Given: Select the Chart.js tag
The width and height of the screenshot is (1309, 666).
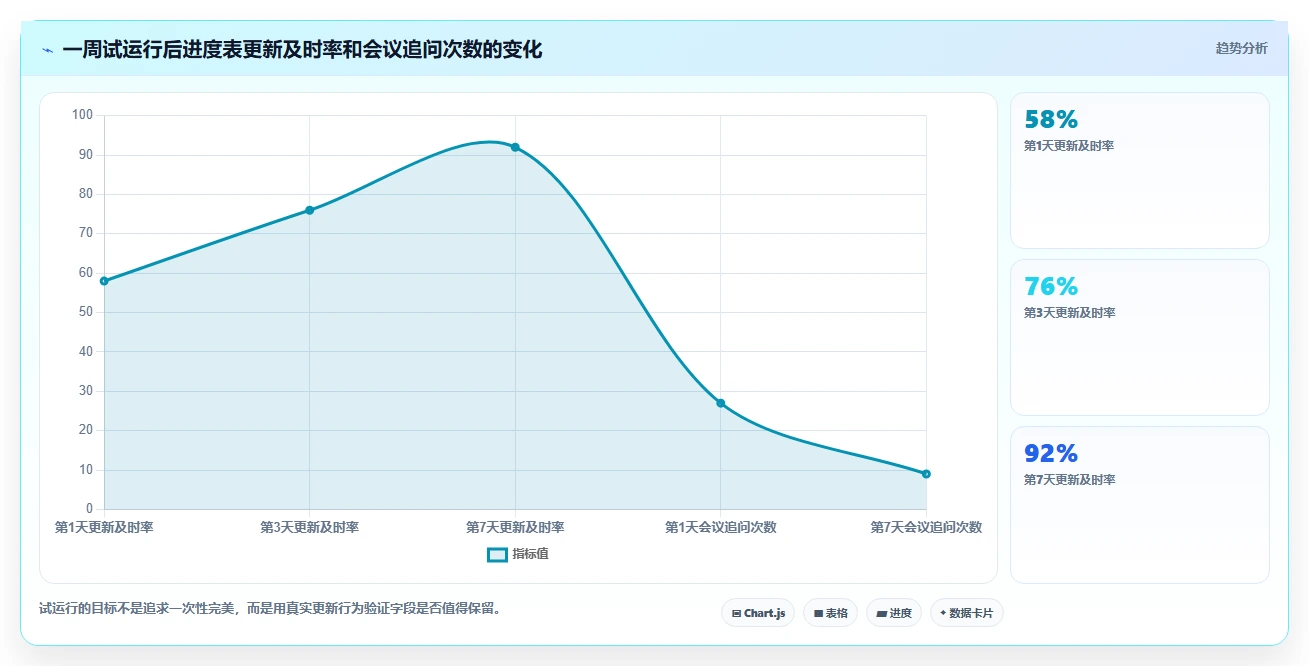Looking at the screenshot, I should point(758,613).
